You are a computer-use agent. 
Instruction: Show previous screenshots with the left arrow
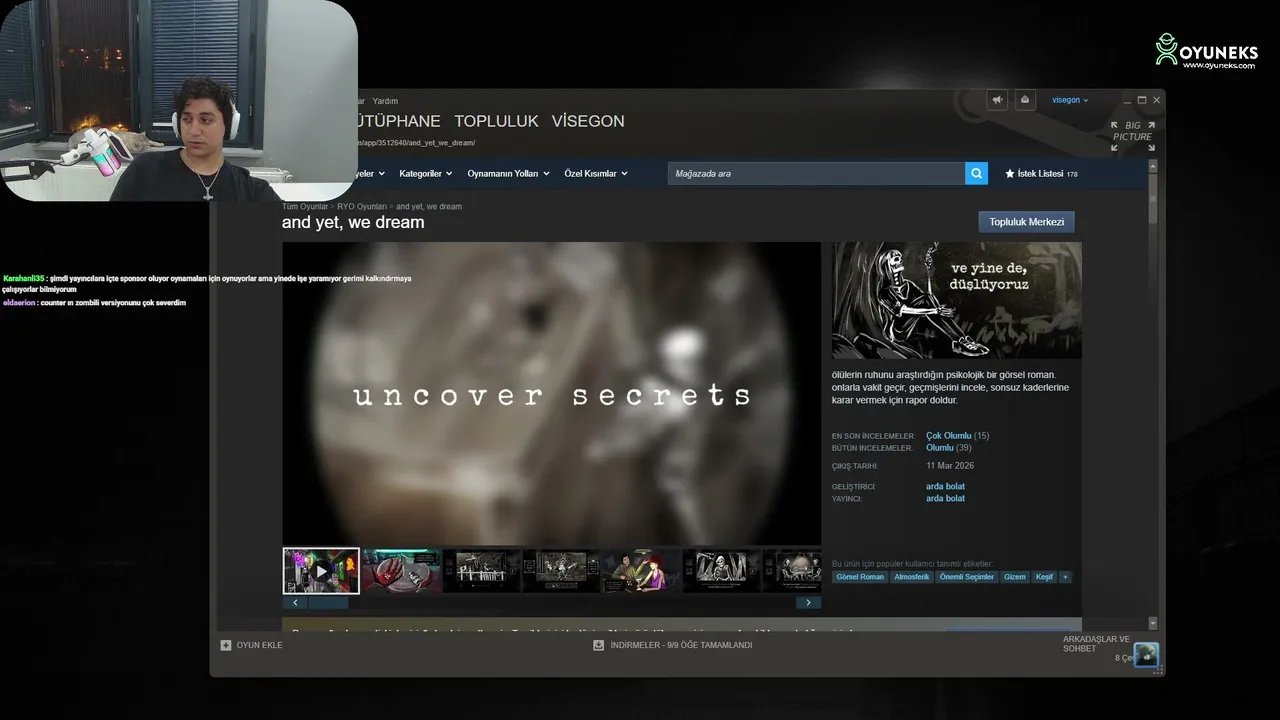(x=295, y=602)
